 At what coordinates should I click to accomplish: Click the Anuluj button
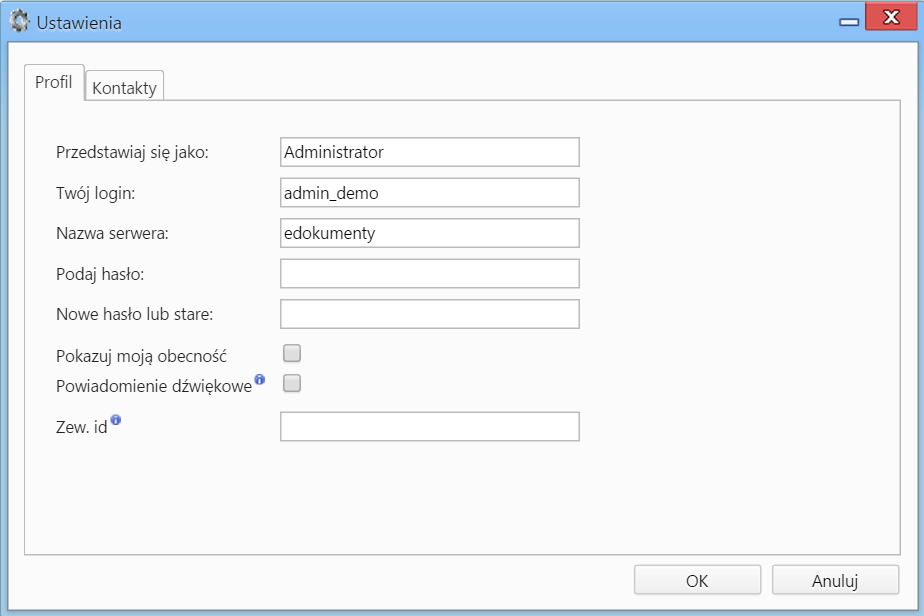tap(835, 581)
